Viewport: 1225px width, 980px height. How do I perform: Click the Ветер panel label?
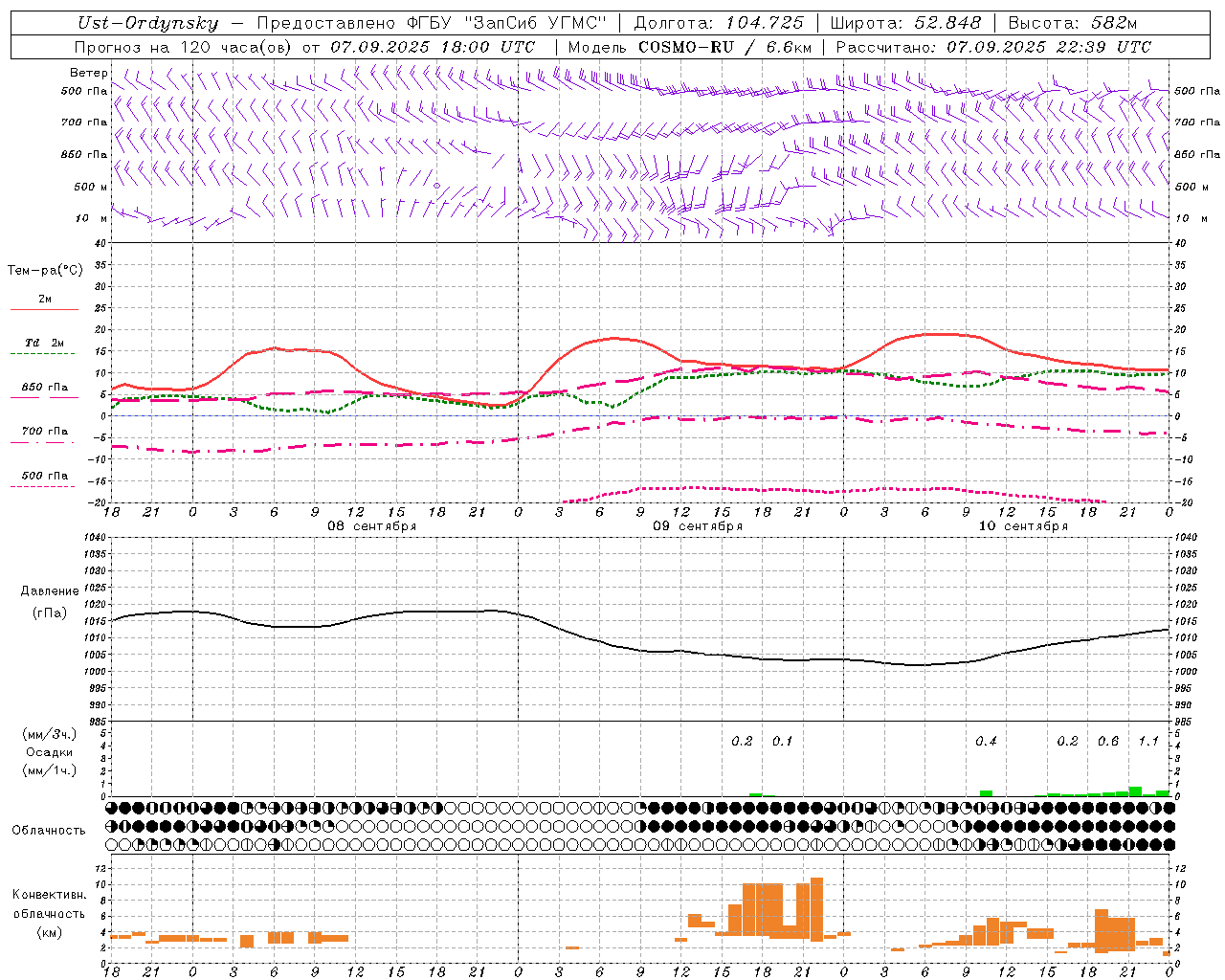(x=89, y=73)
